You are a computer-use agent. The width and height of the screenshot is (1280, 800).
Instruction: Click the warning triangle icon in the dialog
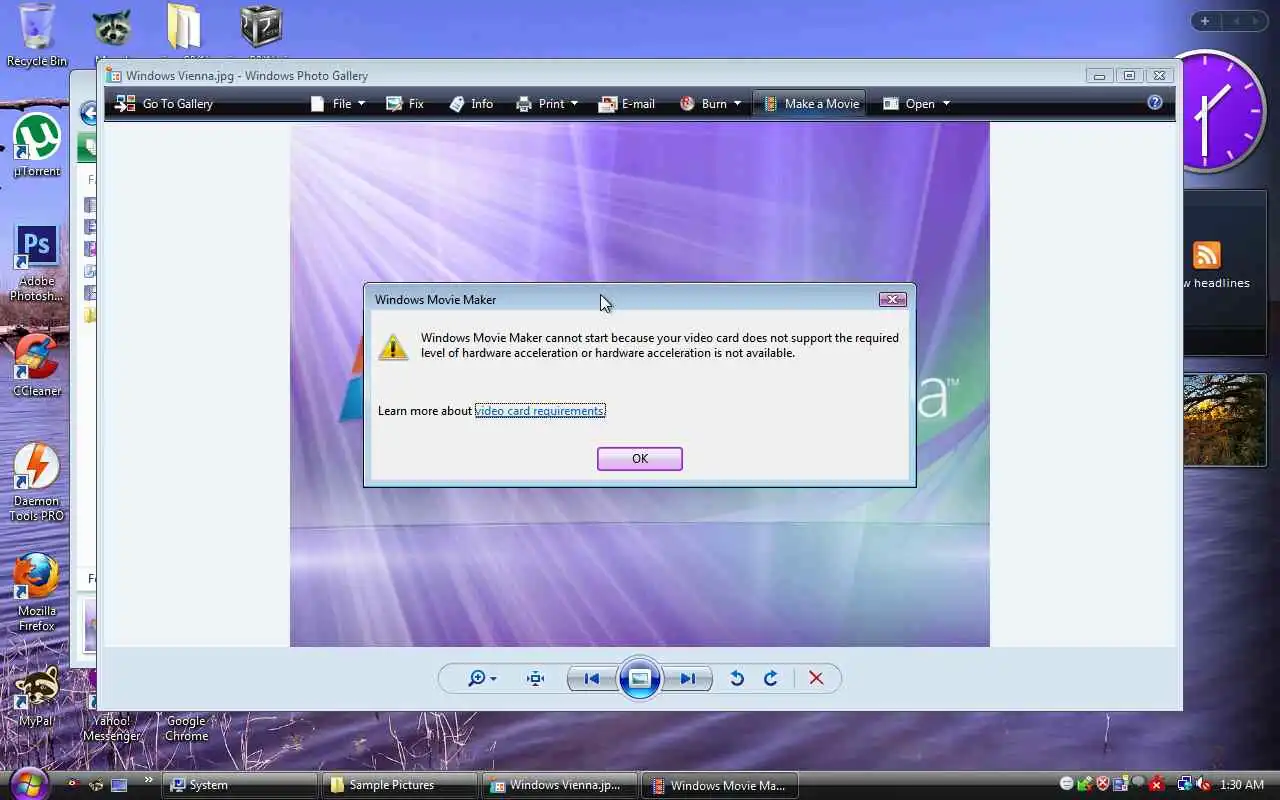pos(393,346)
